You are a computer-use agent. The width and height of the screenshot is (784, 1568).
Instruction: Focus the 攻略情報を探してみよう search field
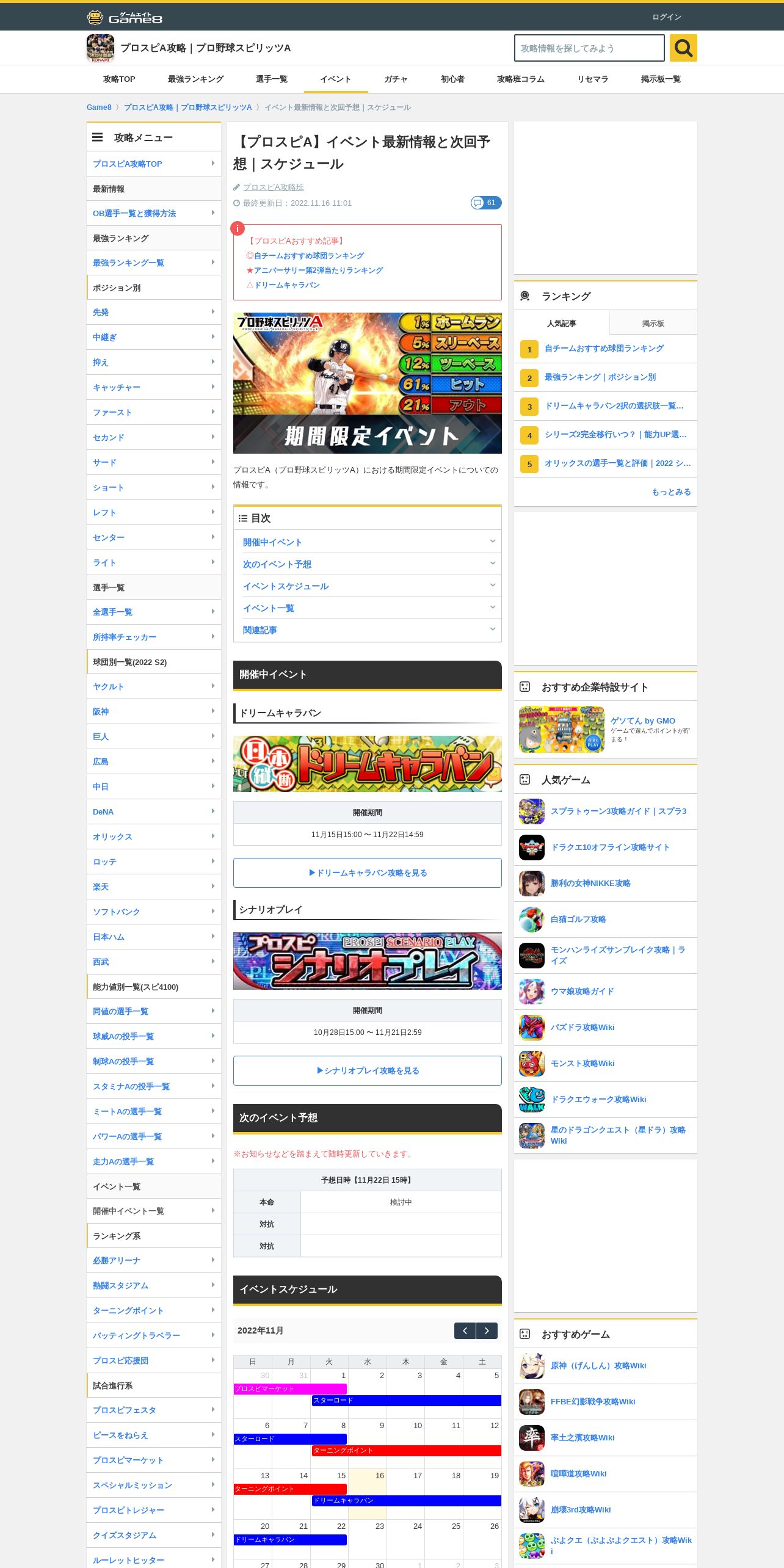(x=589, y=48)
